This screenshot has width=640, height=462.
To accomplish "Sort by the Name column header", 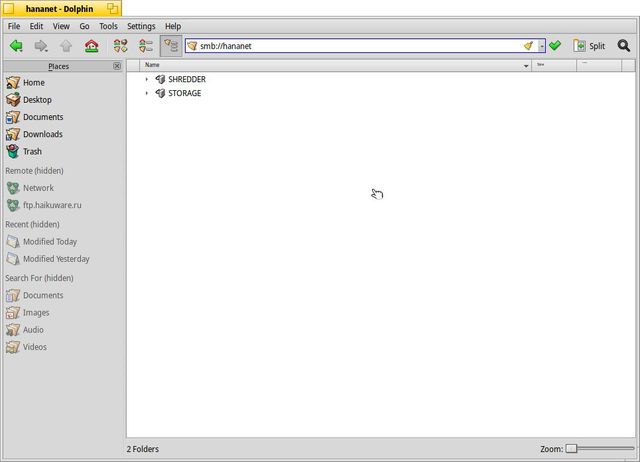I will [x=336, y=65].
